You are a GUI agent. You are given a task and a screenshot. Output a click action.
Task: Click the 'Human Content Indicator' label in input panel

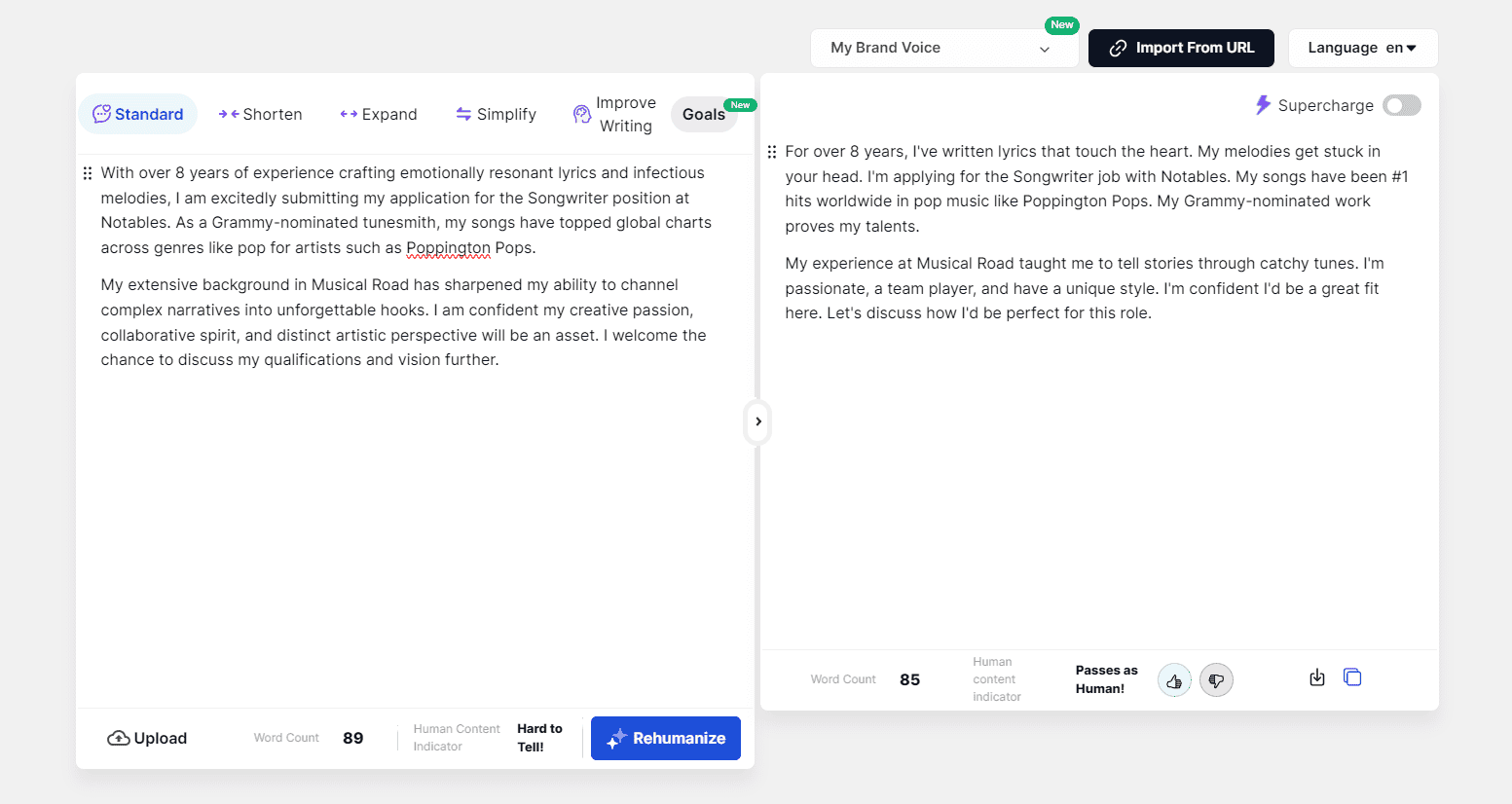(456, 738)
